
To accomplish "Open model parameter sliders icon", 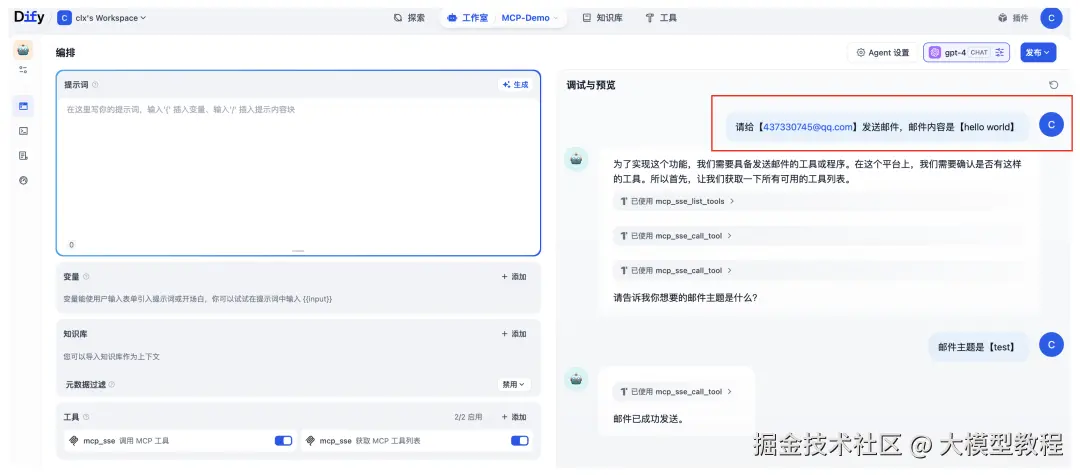I will (x=1000, y=52).
